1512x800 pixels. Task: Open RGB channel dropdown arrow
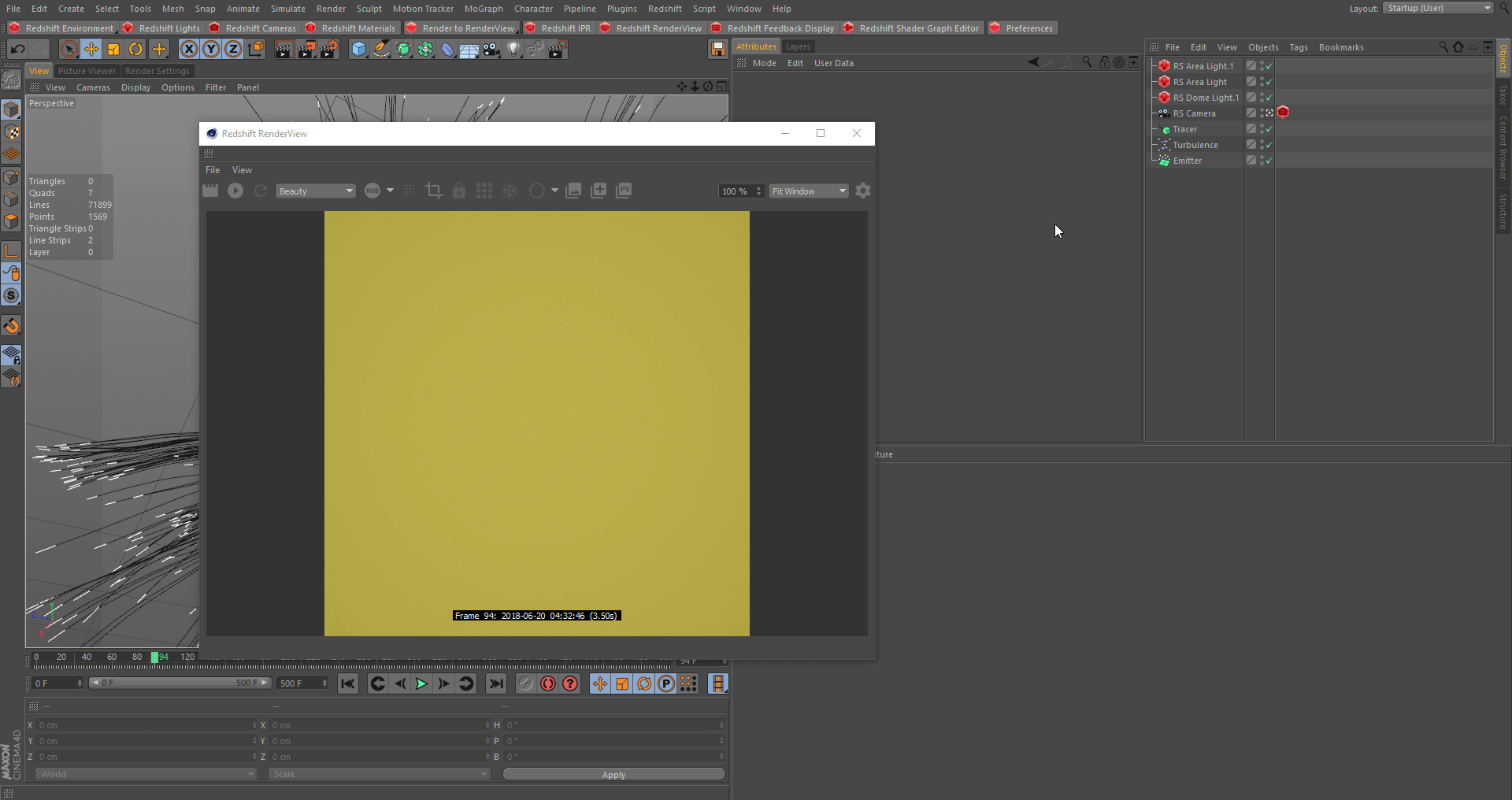click(390, 191)
